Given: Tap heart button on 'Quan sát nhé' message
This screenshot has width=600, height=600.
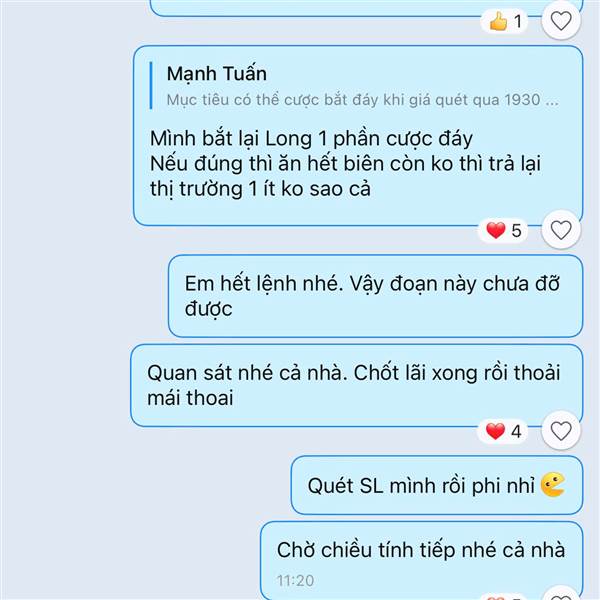Looking at the screenshot, I should (561, 430).
